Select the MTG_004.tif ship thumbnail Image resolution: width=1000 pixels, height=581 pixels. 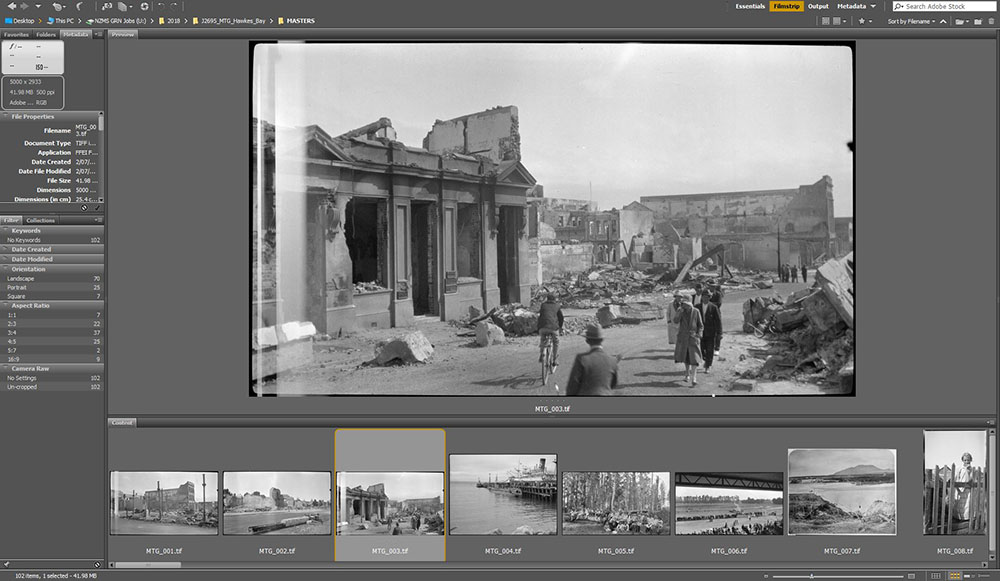click(503, 494)
